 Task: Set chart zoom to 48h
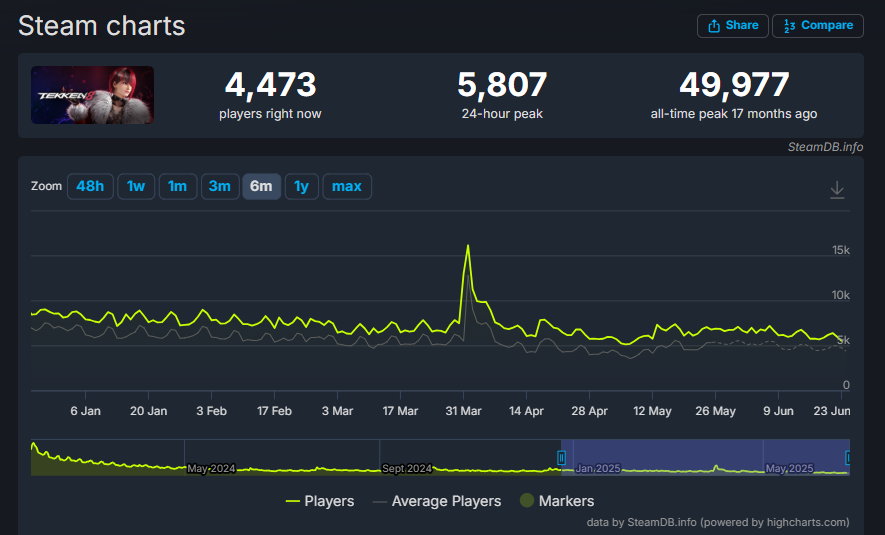pos(90,186)
